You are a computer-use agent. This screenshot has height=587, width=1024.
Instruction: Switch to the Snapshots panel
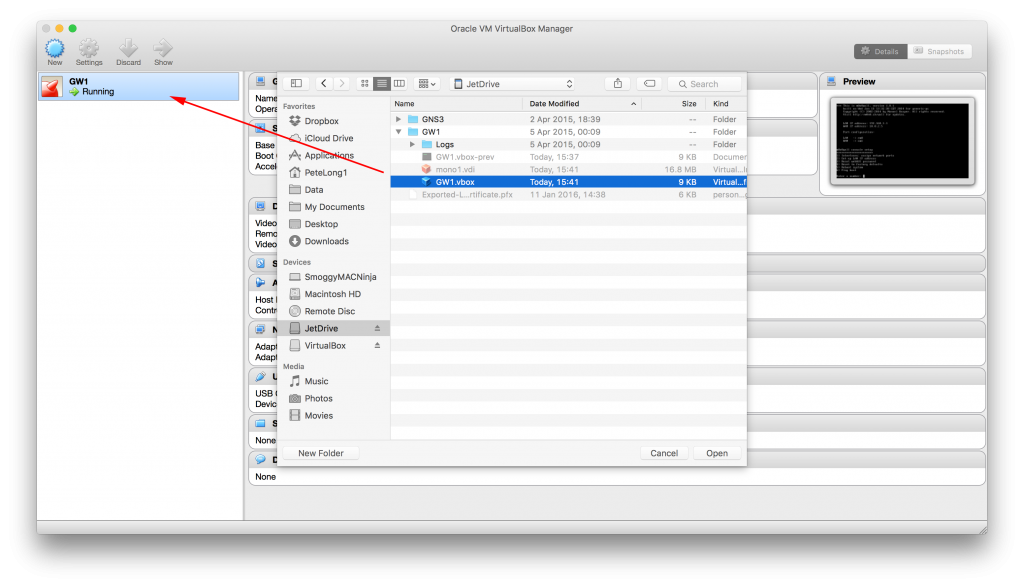(940, 51)
